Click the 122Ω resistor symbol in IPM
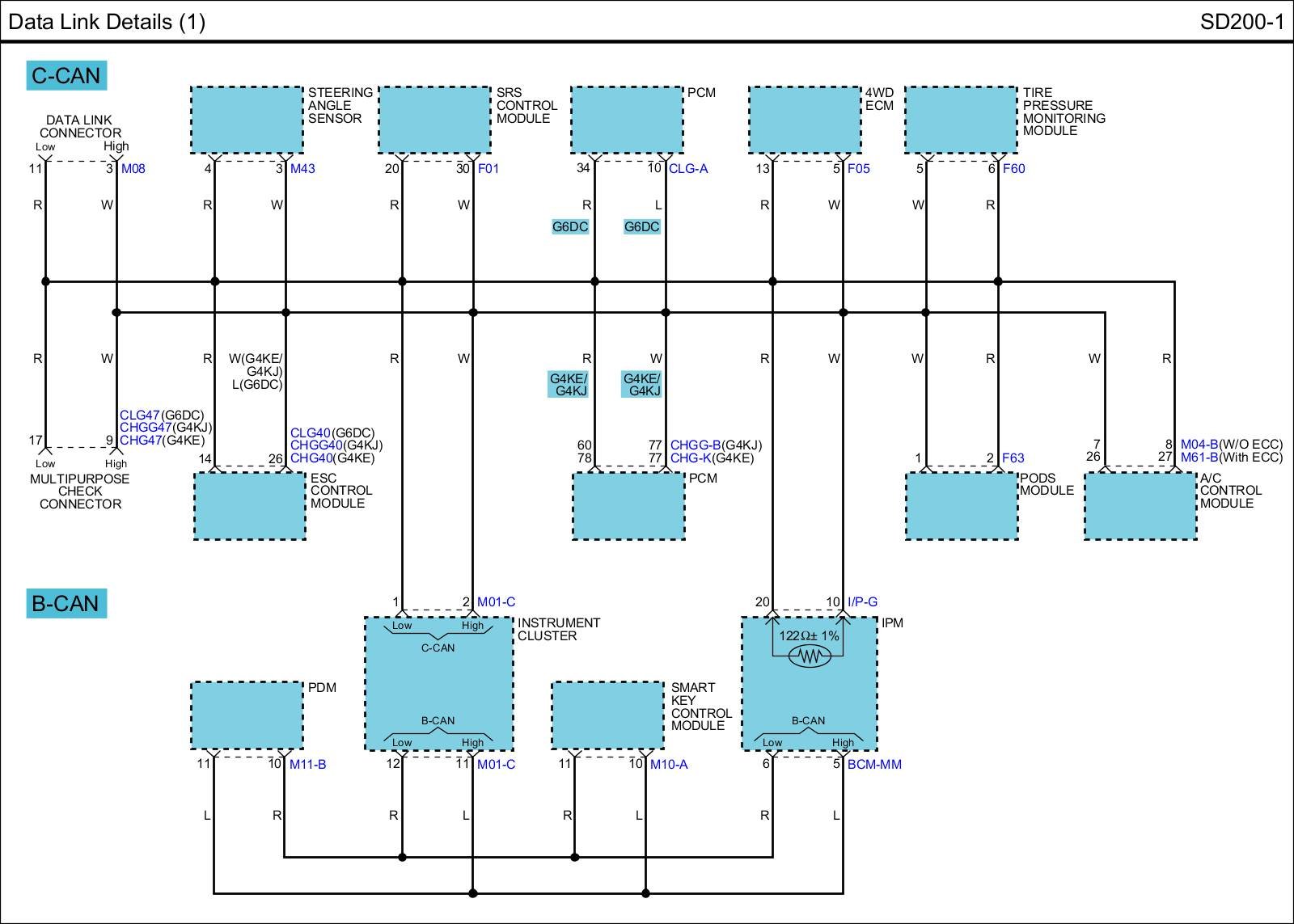This screenshot has height=924, width=1294. (809, 656)
